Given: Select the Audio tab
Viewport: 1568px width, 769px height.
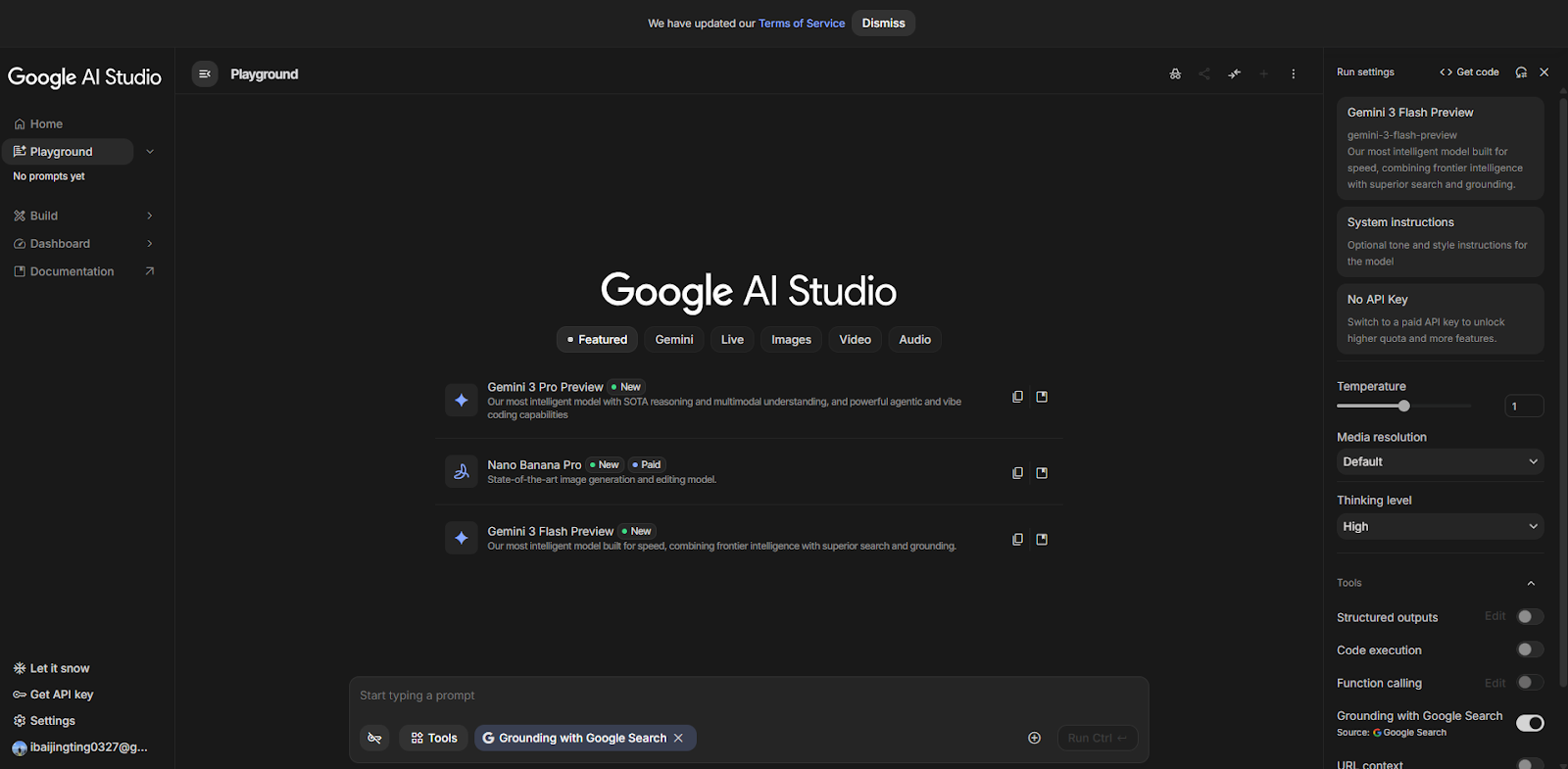Looking at the screenshot, I should pyautogui.click(x=914, y=340).
